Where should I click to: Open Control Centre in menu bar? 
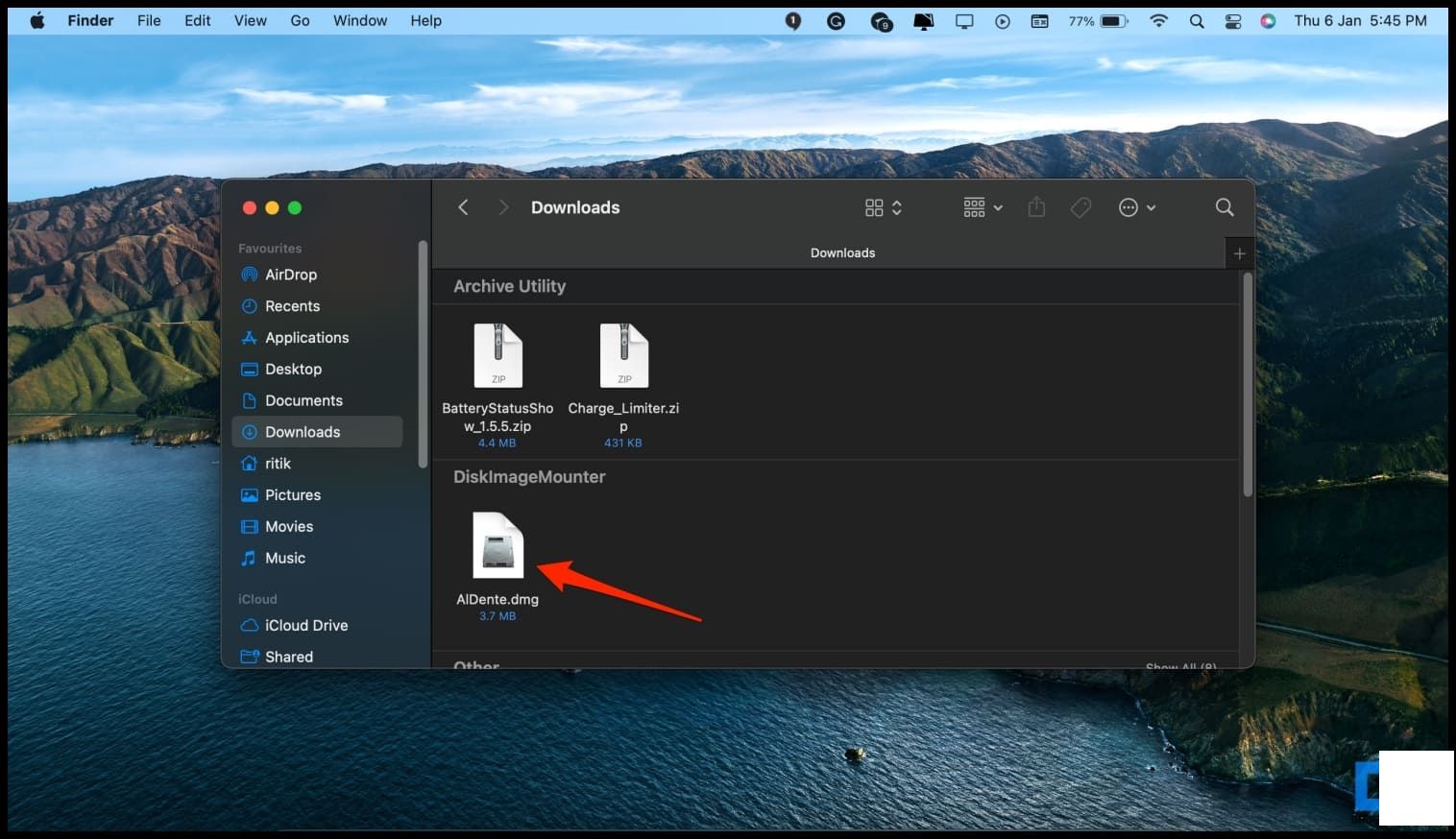1233,20
